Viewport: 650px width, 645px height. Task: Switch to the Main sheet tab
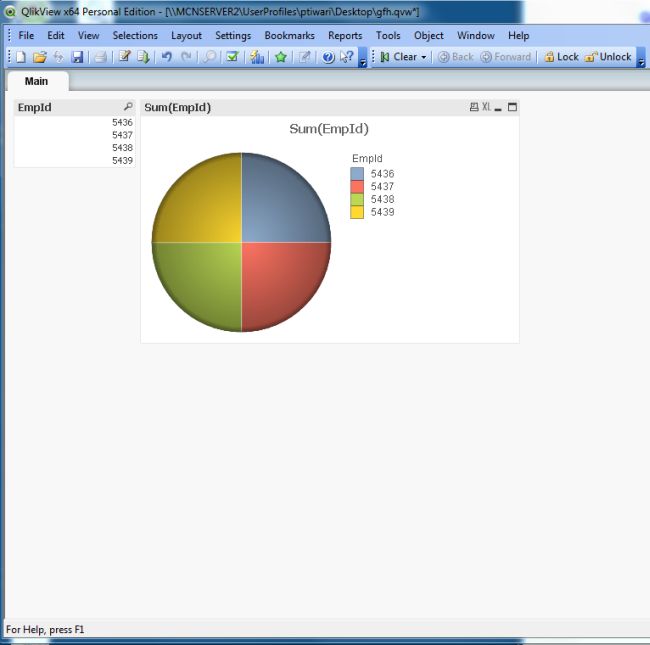pos(36,81)
